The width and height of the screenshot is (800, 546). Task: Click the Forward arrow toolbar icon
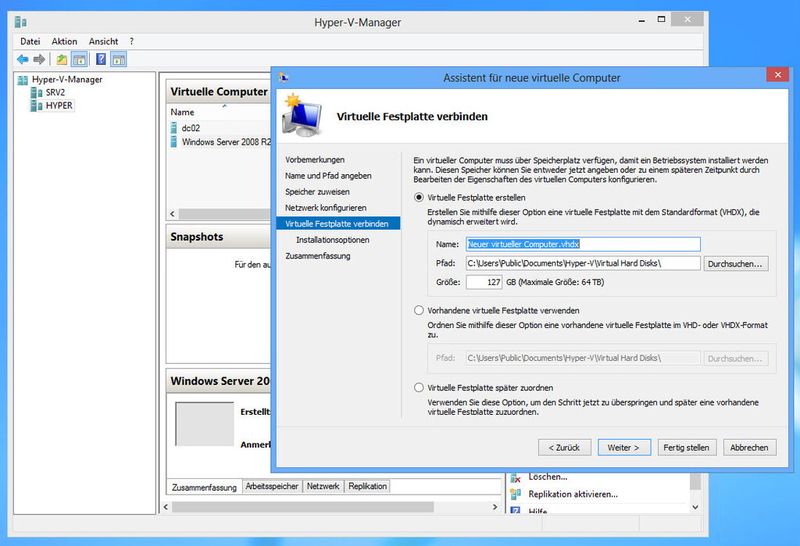click(x=39, y=60)
